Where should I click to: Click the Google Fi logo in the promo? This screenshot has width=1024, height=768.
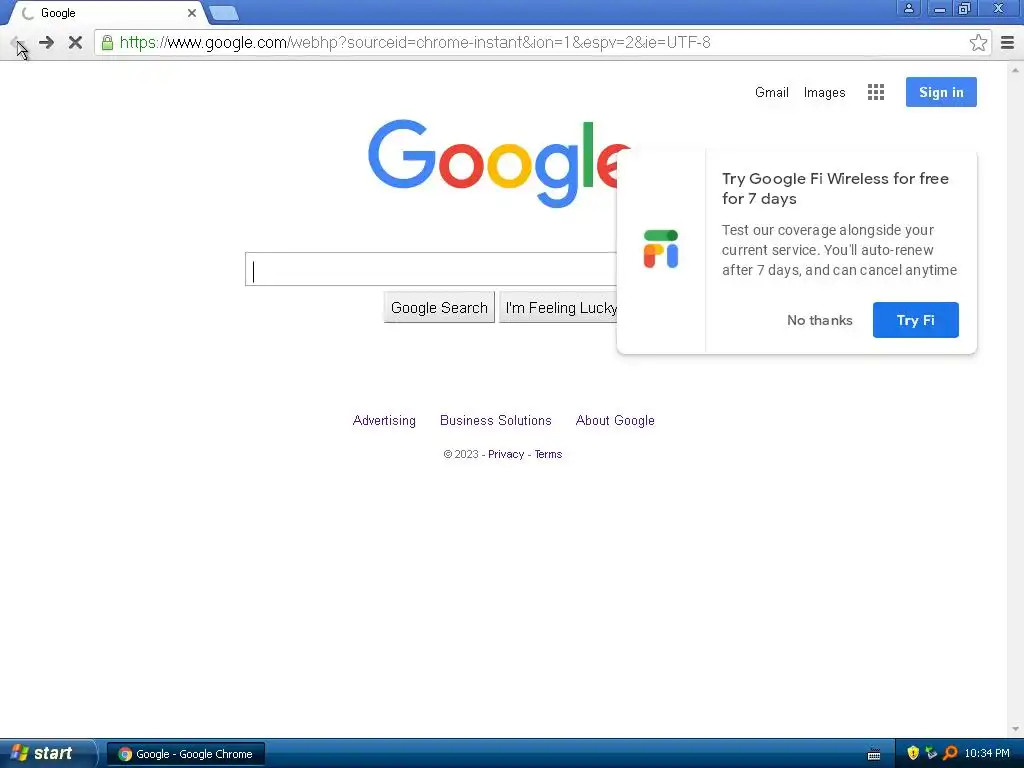pyautogui.click(x=661, y=249)
